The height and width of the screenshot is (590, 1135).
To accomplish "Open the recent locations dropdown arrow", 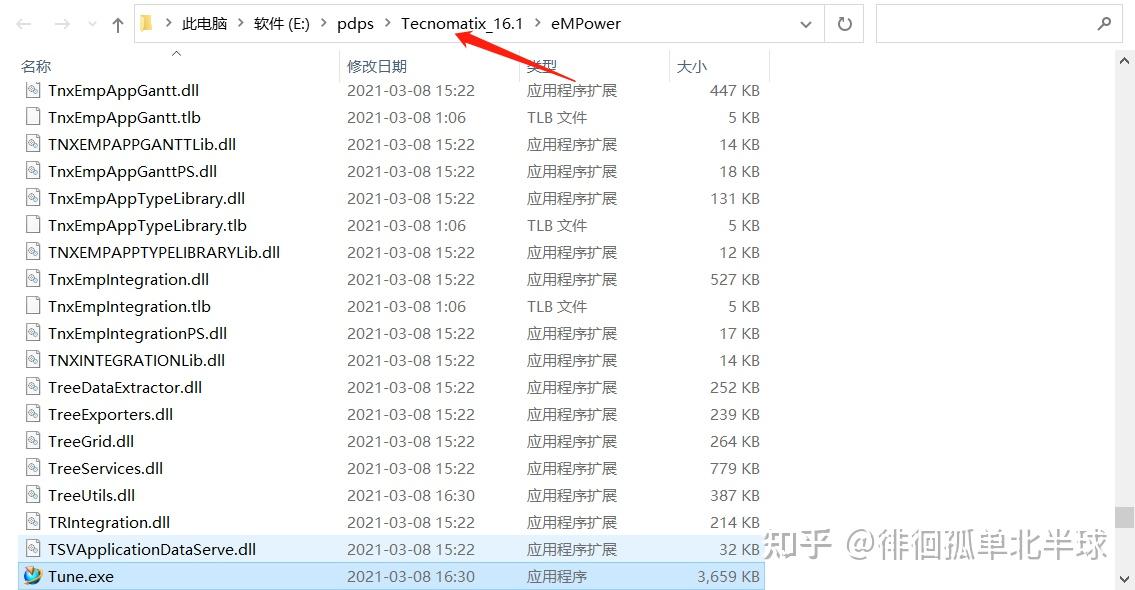I will (92, 24).
